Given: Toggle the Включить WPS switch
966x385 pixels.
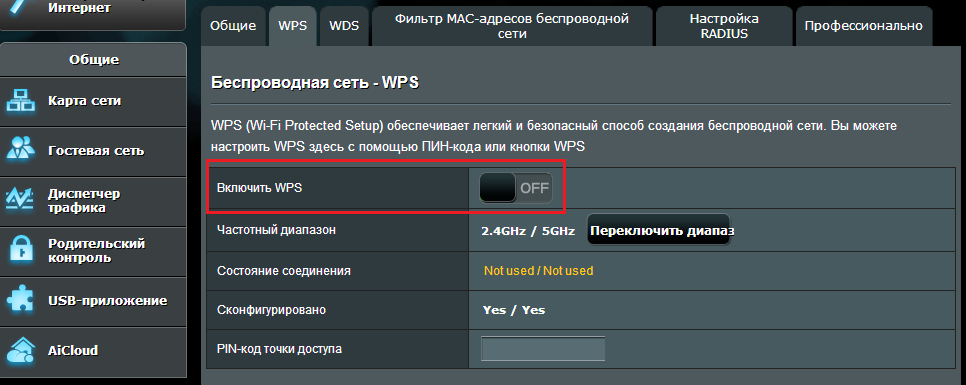Looking at the screenshot, I should click(516, 188).
